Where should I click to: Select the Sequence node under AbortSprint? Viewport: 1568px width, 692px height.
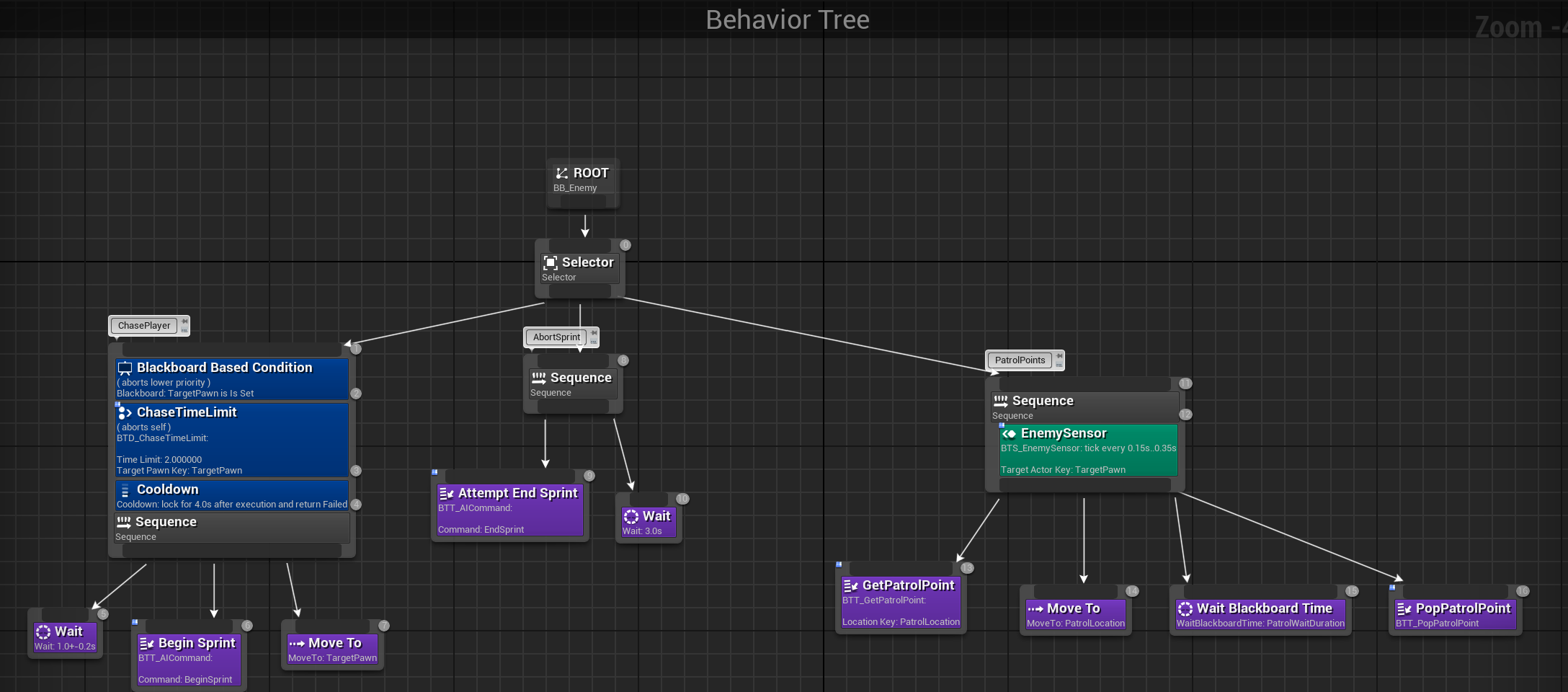coord(572,384)
